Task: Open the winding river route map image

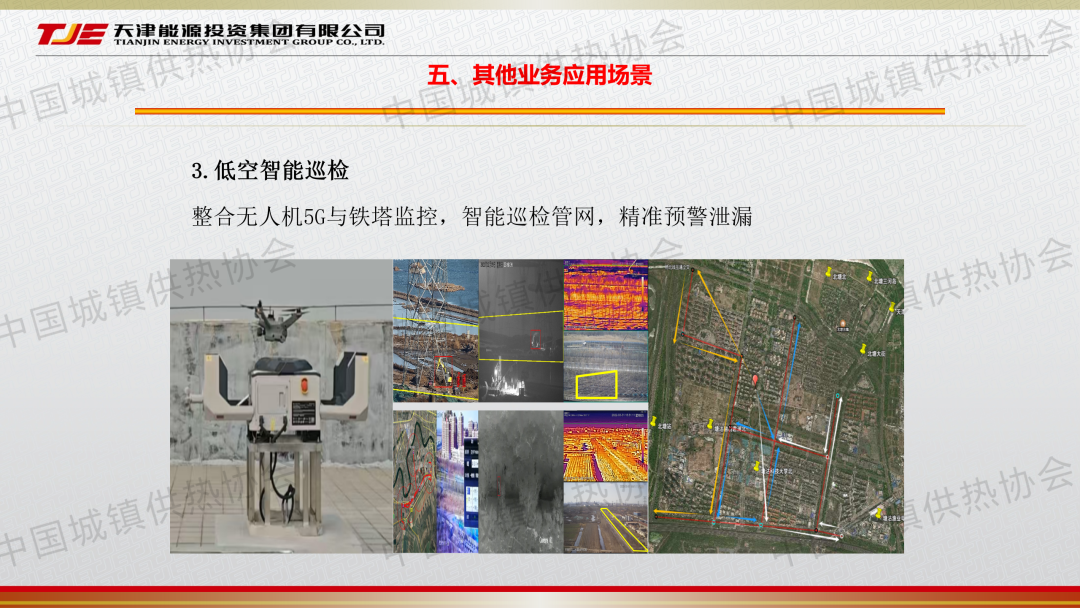Action: coord(414,480)
